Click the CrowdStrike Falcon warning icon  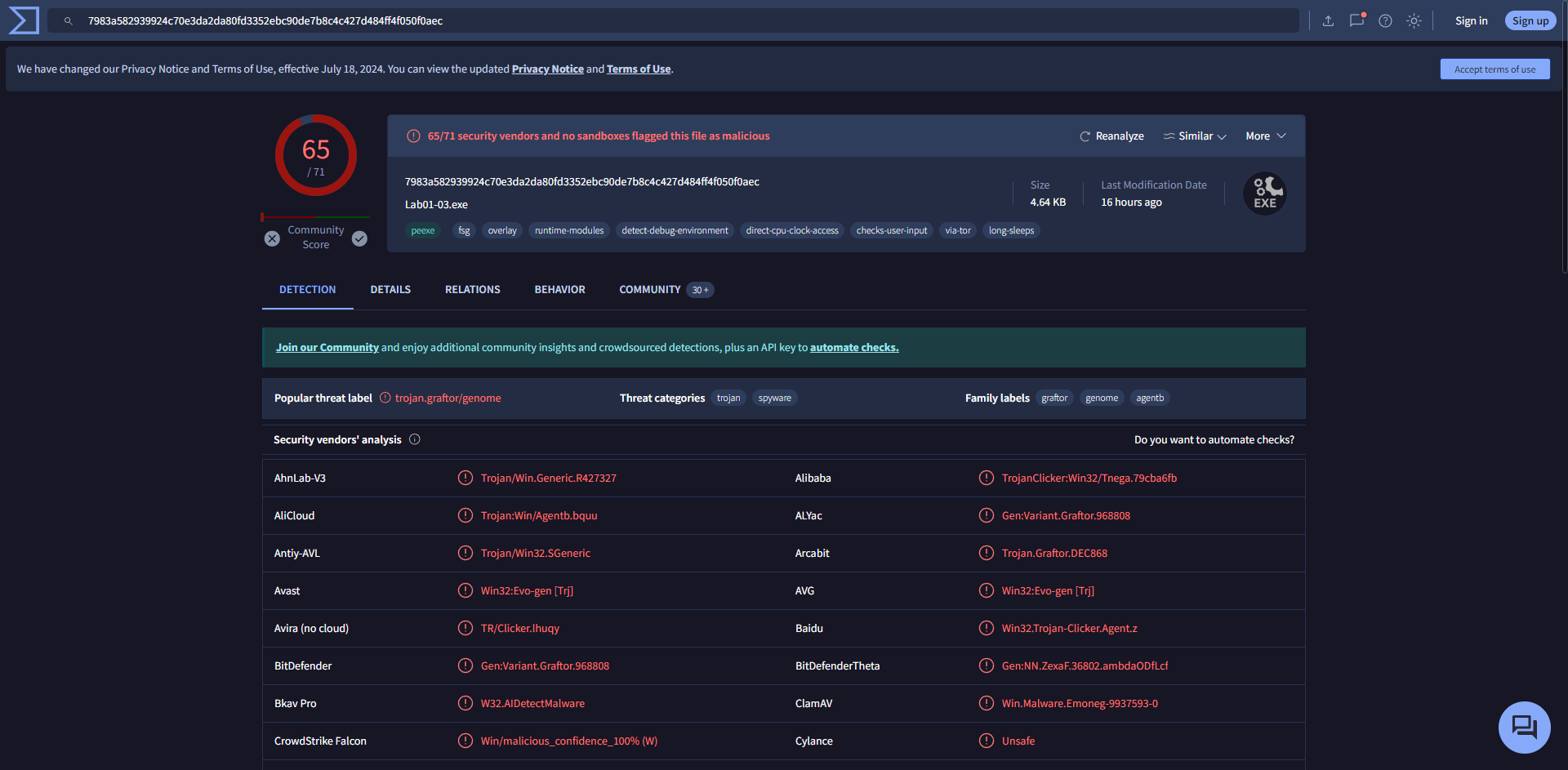(x=465, y=741)
